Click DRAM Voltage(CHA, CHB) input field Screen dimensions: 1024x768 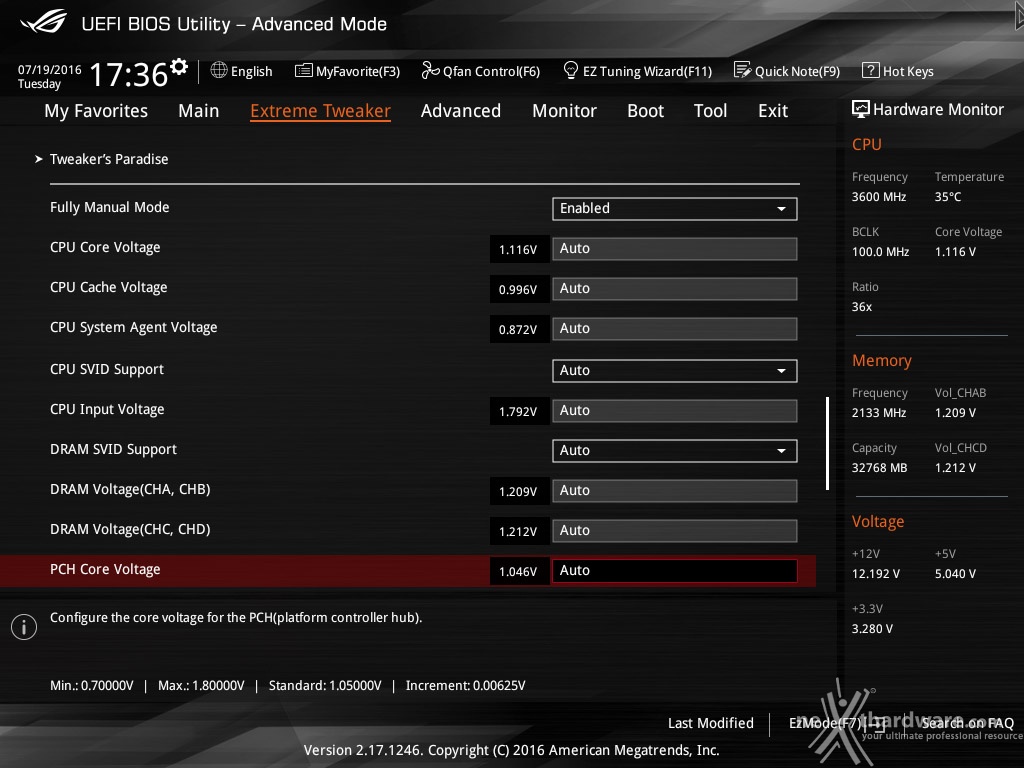coord(675,491)
